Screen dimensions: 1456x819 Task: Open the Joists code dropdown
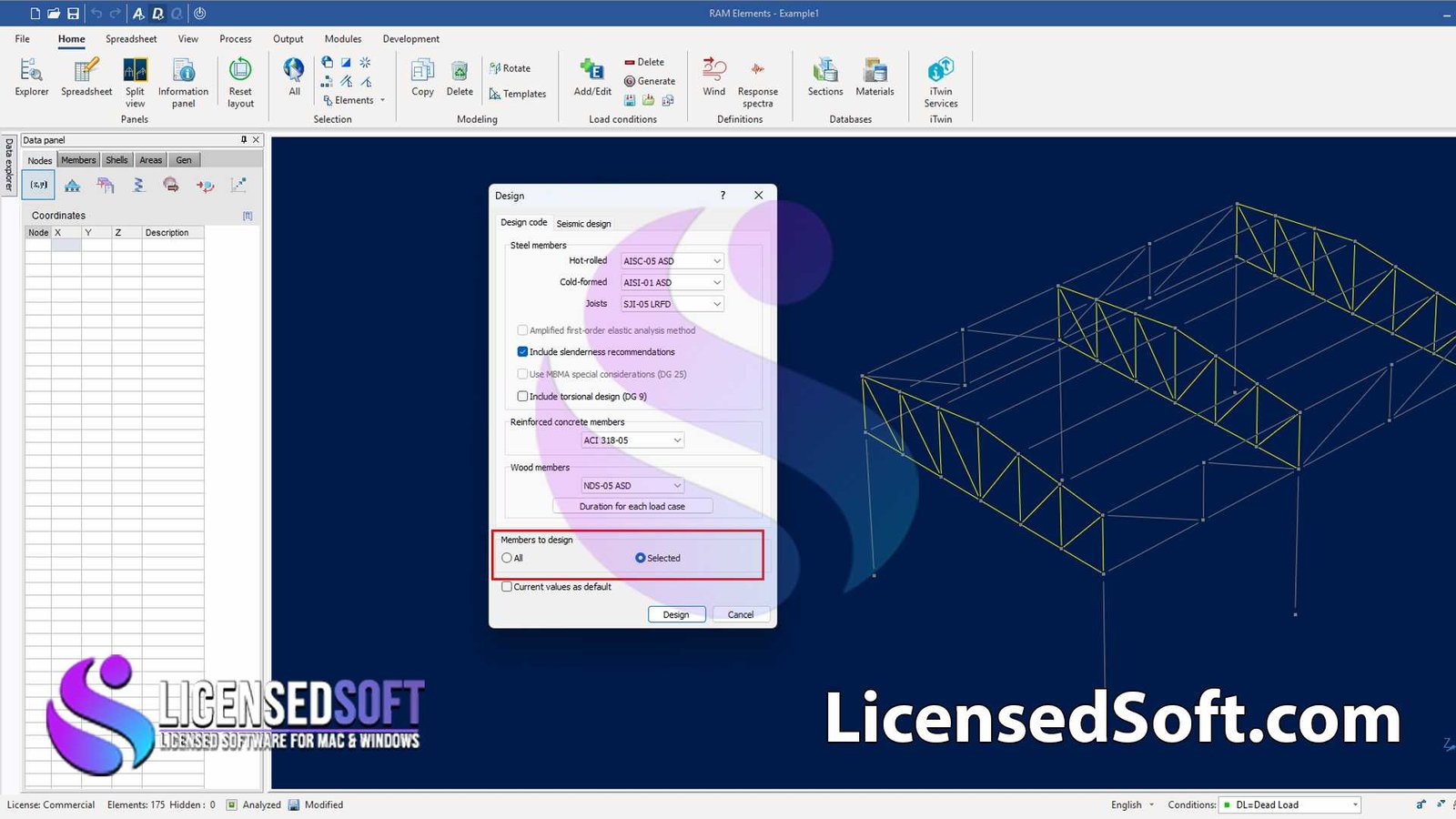click(672, 304)
